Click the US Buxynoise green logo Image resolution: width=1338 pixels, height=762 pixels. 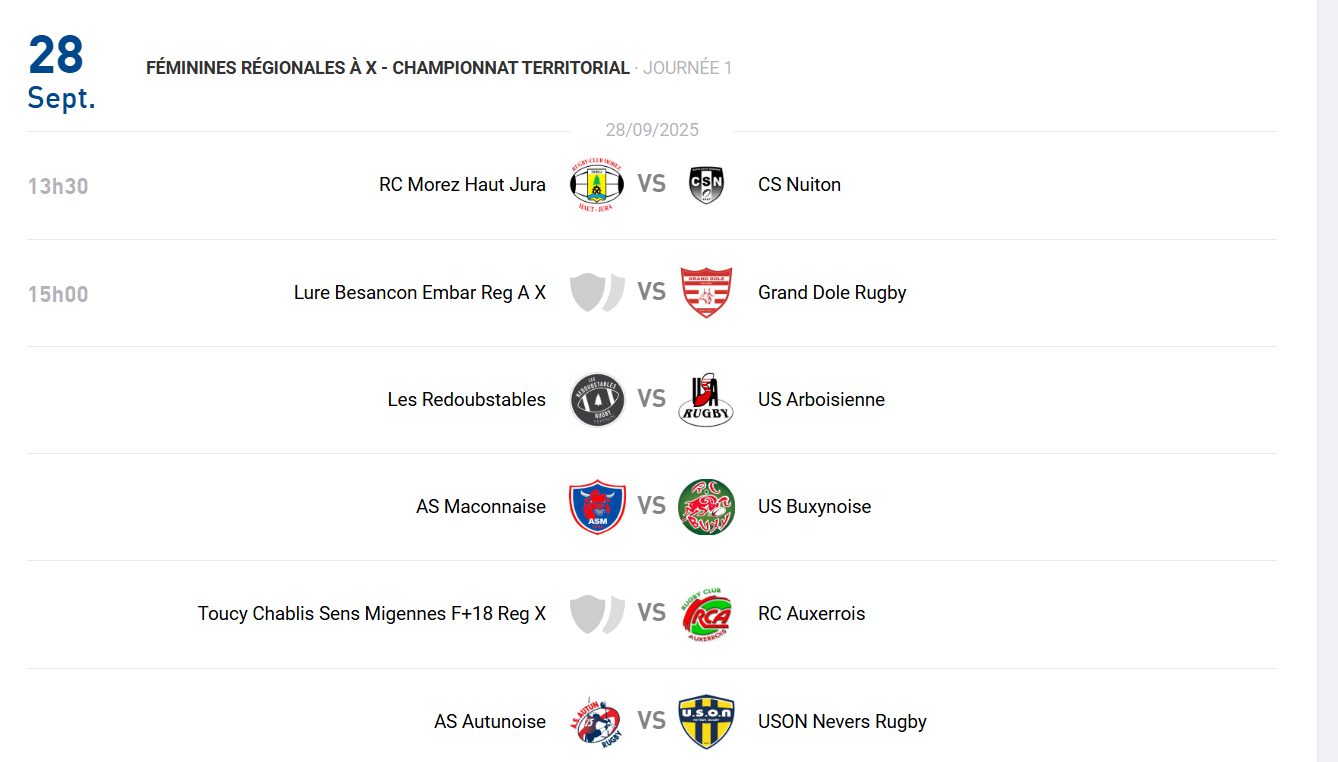pos(706,507)
